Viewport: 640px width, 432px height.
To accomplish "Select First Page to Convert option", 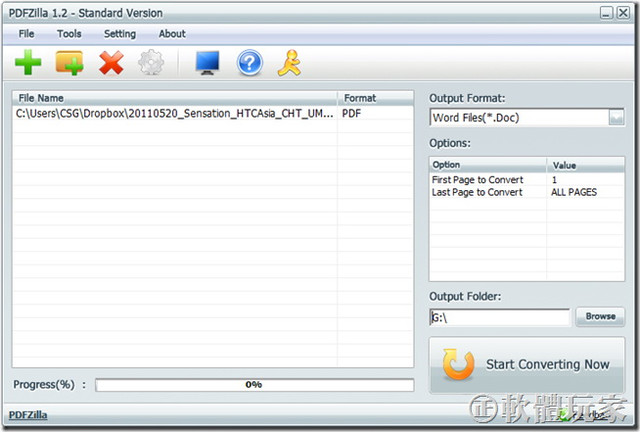I will tap(478, 180).
